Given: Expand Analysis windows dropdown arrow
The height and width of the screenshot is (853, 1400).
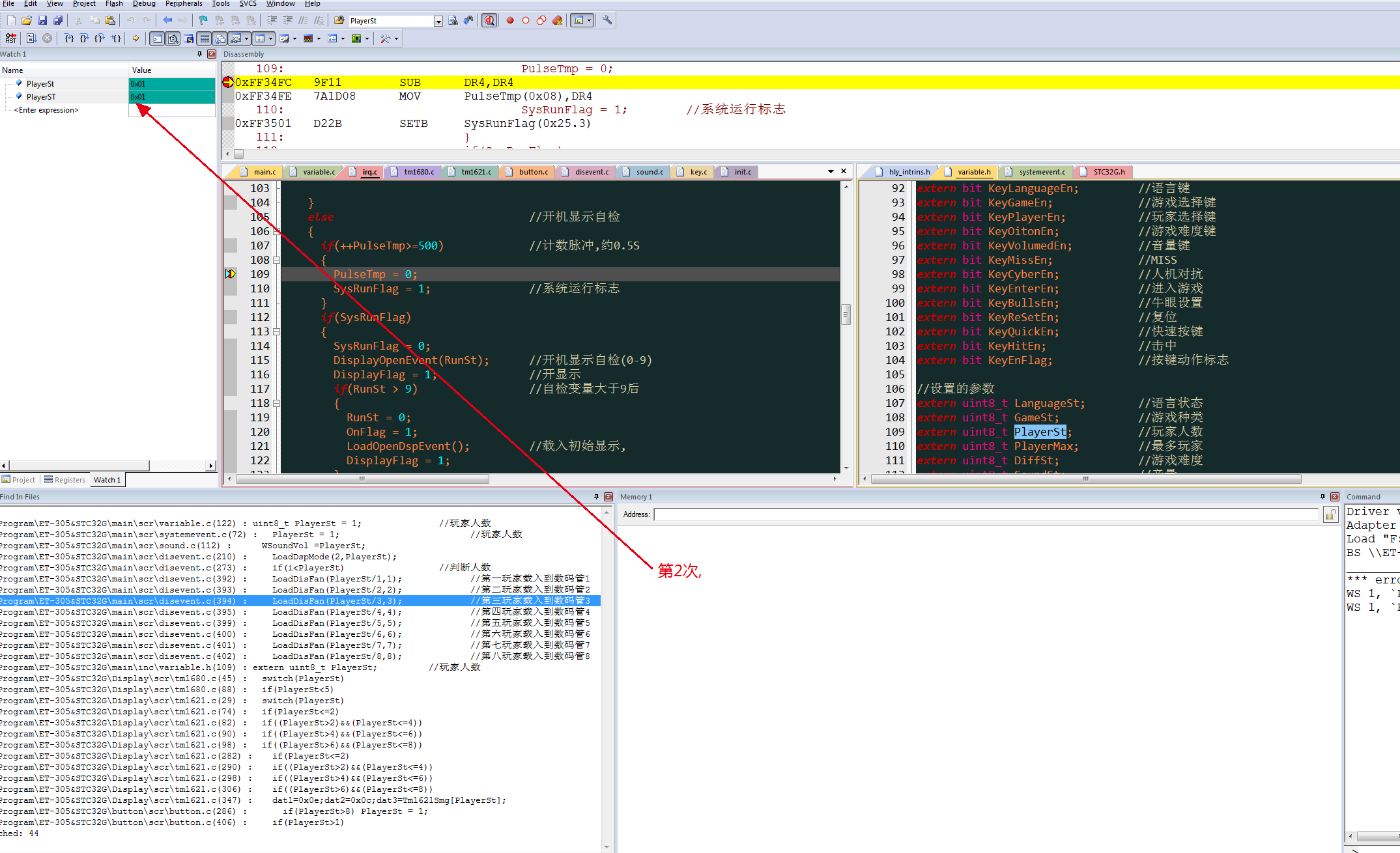Looking at the screenshot, I should 319,39.
